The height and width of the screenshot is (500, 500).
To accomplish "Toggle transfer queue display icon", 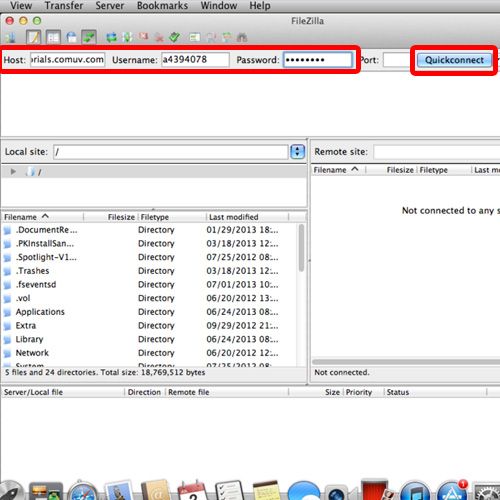I will coord(89,37).
